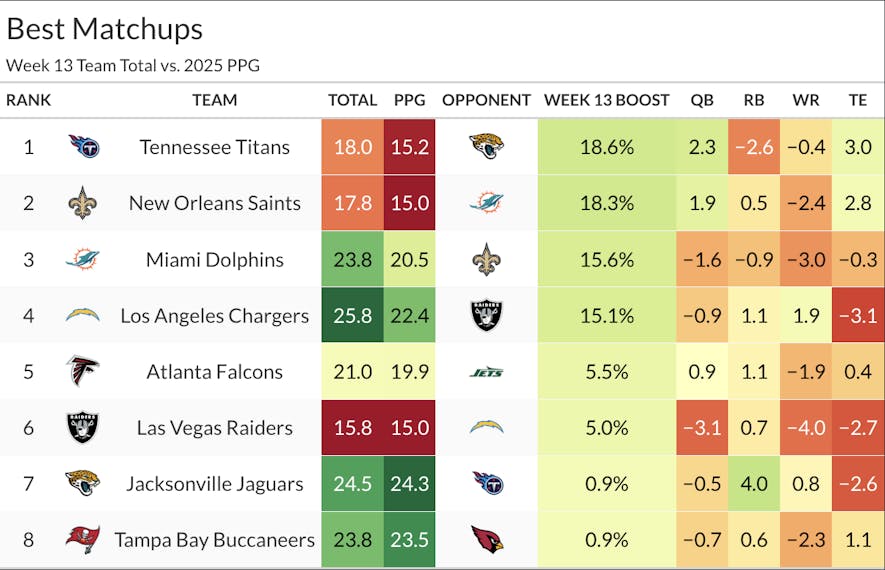885x570 pixels.
Task: Select the Jacksonville Jaguars team name
Action: (214, 484)
